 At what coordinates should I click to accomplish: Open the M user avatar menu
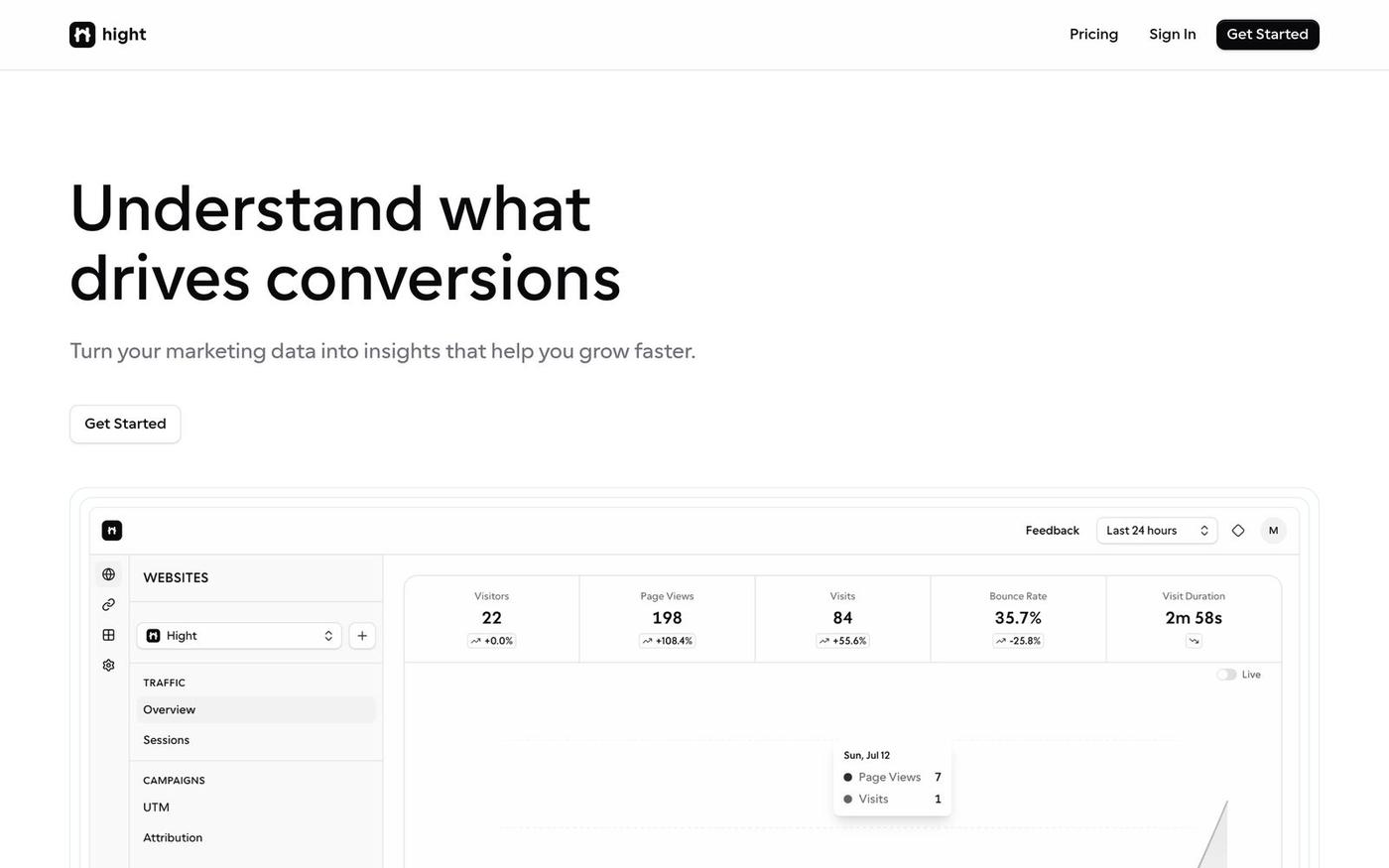click(x=1273, y=531)
